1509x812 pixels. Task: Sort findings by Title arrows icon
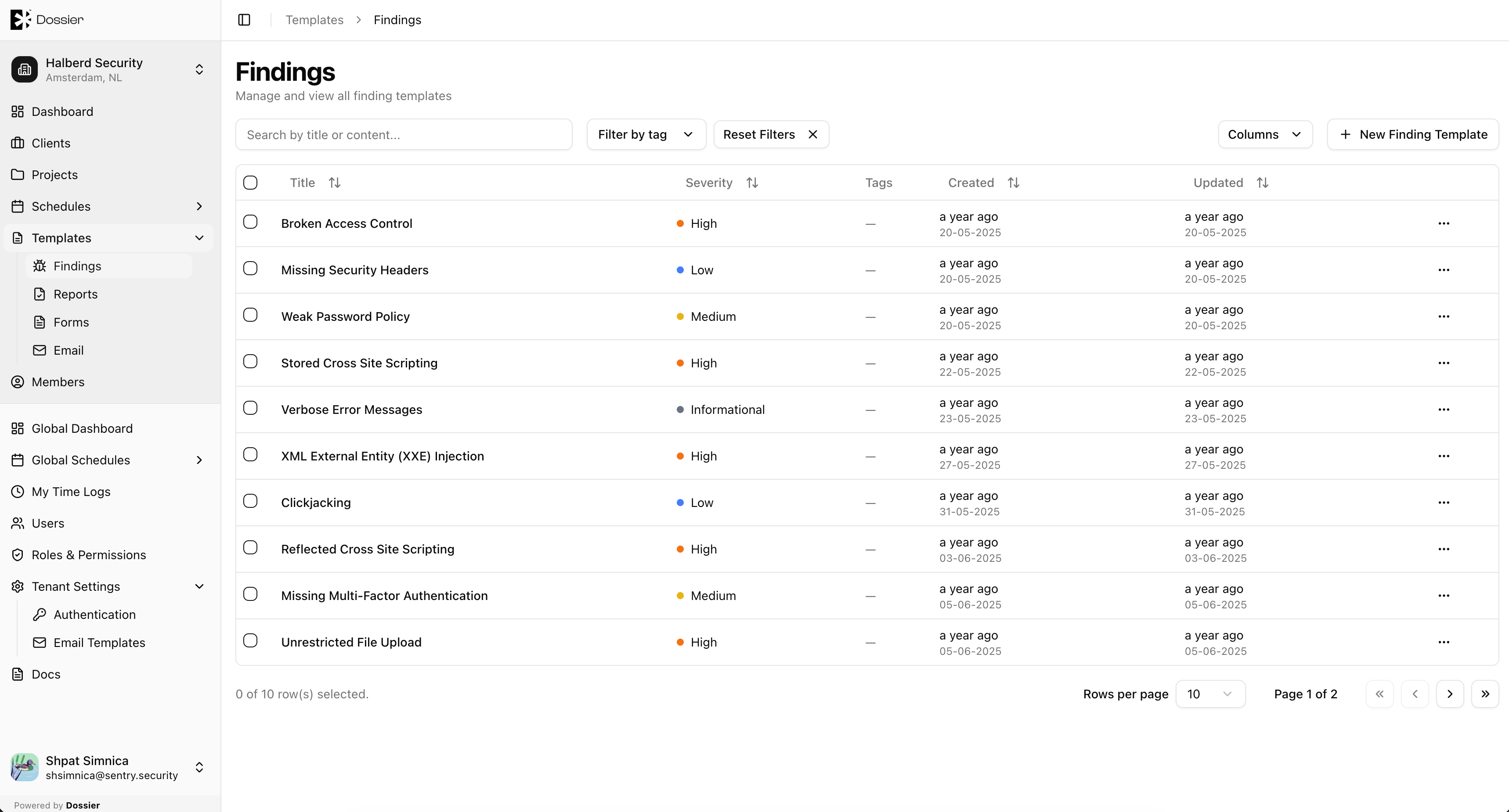(x=335, y=183)
